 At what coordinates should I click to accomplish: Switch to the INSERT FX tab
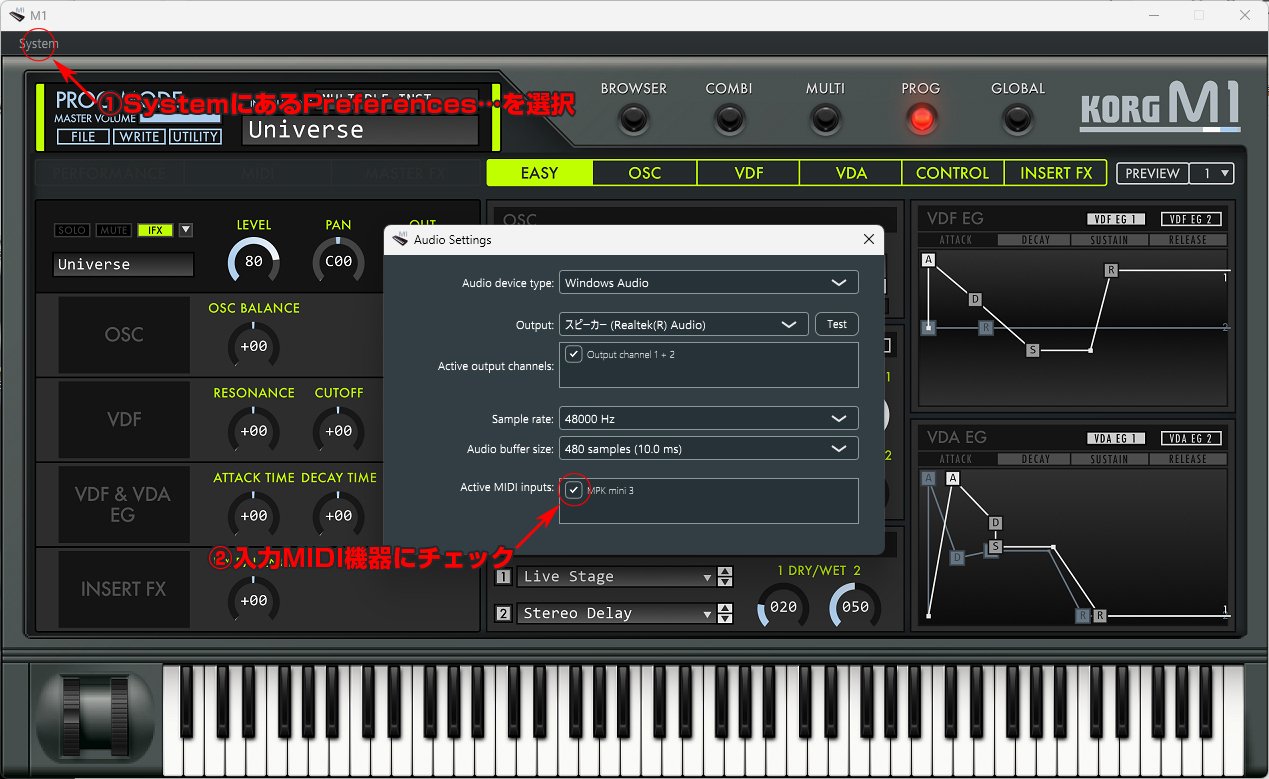tap(1056, 173)
